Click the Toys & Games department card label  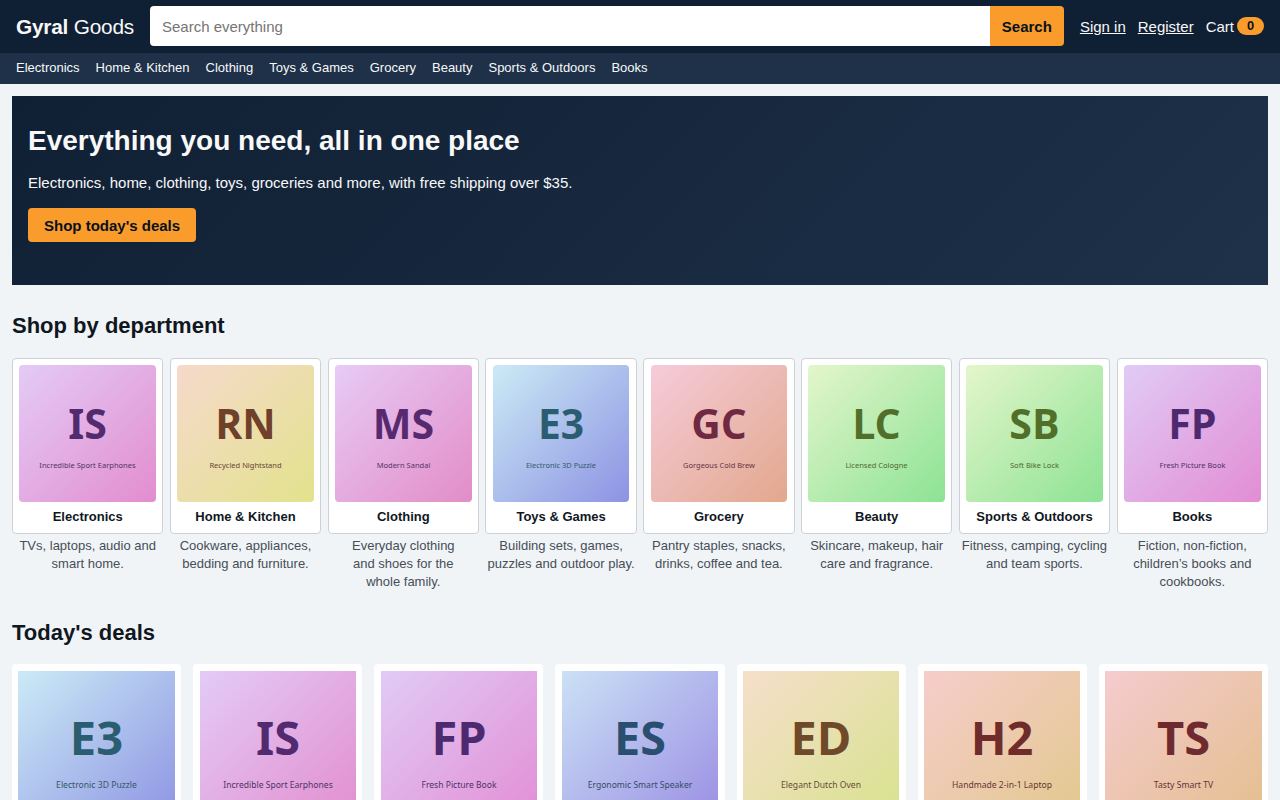tap(561, 517)
